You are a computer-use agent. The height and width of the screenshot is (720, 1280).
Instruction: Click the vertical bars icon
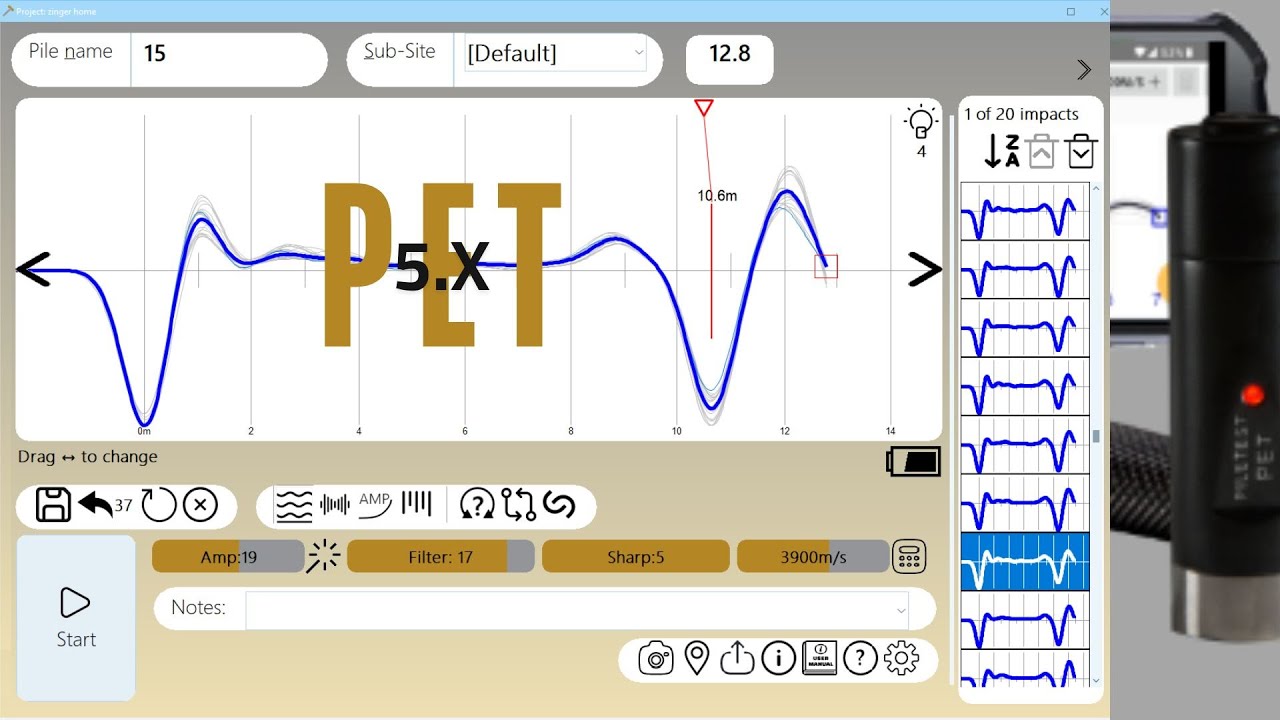(x=416, y=503)
